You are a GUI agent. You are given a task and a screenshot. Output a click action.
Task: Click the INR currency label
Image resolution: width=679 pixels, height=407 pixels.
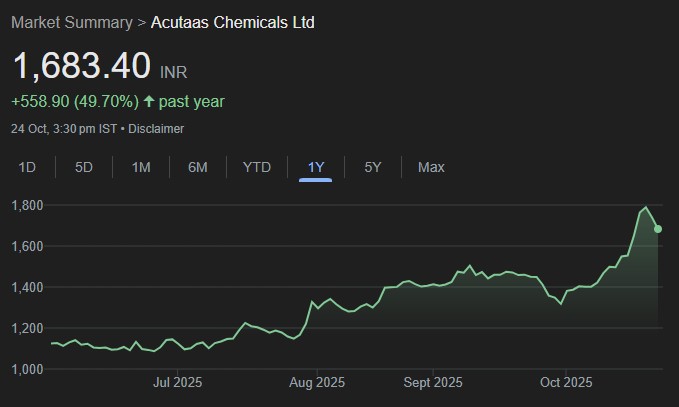click(x=173, y=73)
